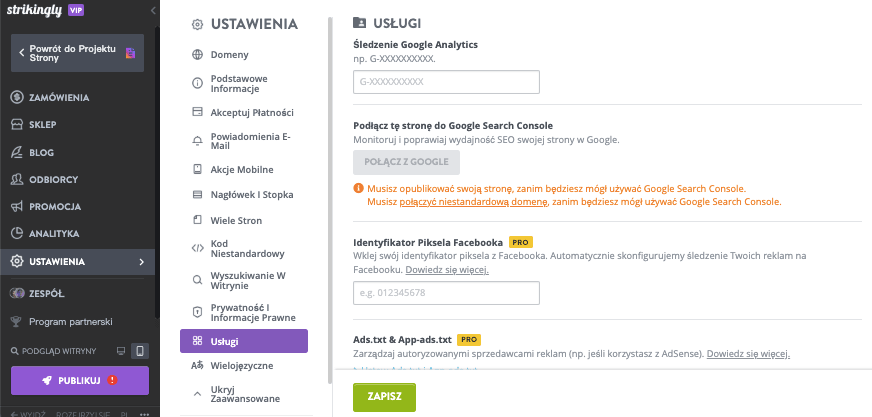Open Akcje Mobilne settings

(x=244, y=170)
